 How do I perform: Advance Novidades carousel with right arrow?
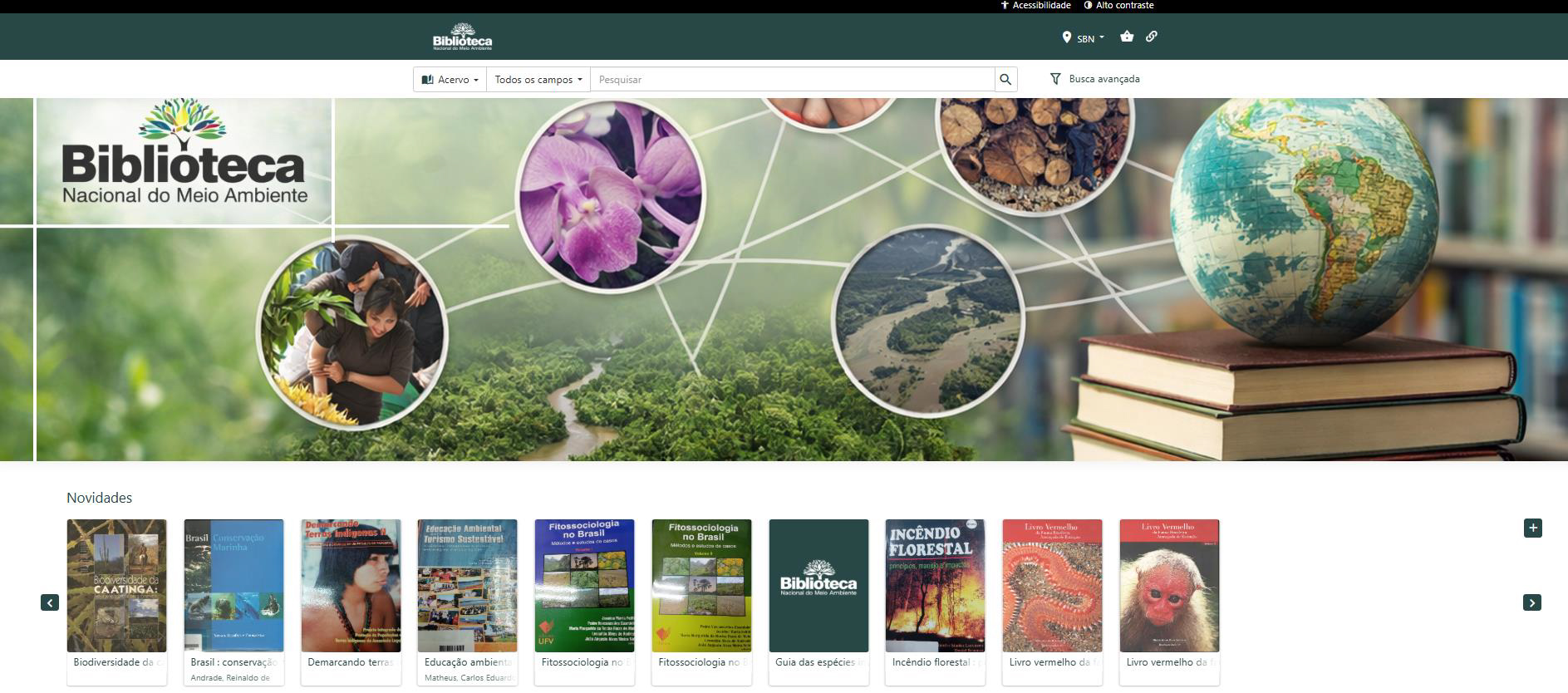(x=1532, y=602)
